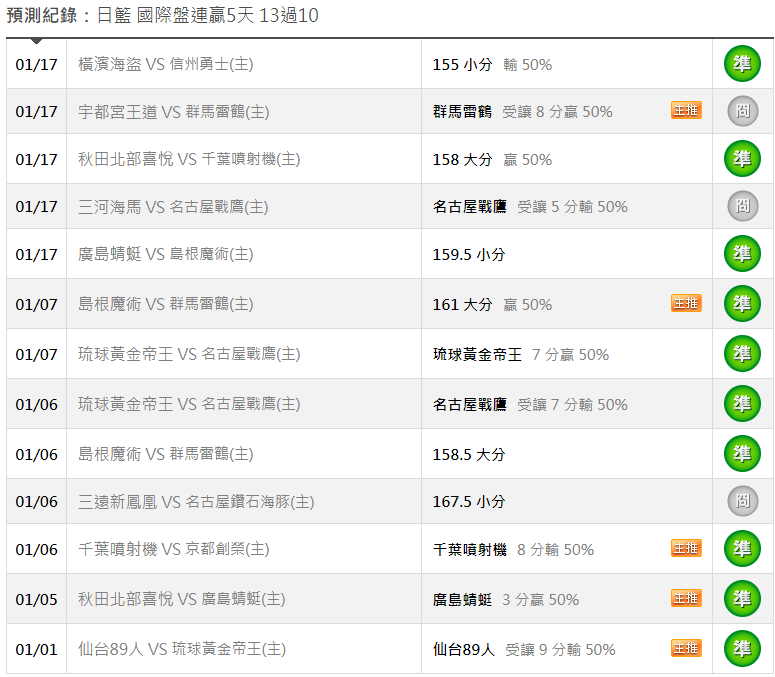Open matchup 宇都宮王道 VS 群馬雷鶴(主)
Screen dimensions: 775x677
[x=173, y=112]
